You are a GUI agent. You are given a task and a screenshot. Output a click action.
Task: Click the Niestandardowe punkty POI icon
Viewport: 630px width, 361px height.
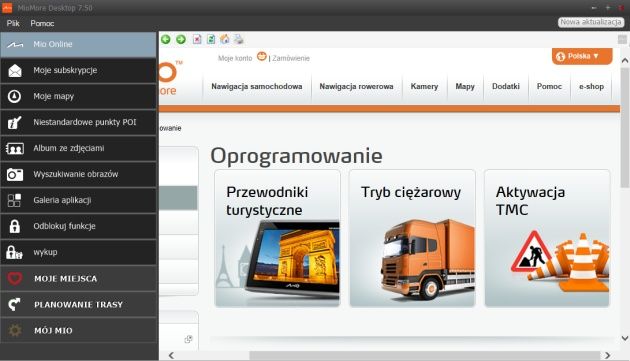tap(14, 122)
